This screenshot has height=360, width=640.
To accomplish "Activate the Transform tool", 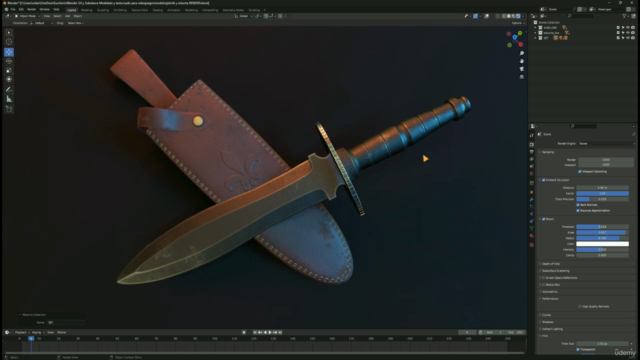I will (x=9, y=79).
